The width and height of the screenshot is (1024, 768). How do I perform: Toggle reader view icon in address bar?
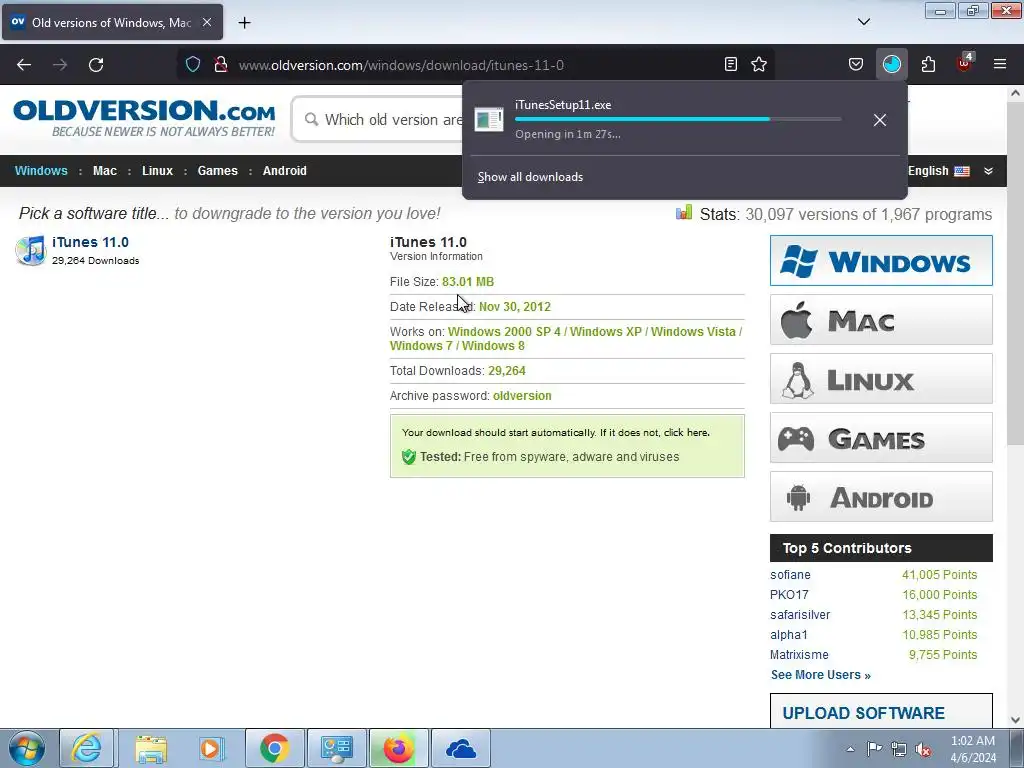pyautogui.click(x=731, y=64)
